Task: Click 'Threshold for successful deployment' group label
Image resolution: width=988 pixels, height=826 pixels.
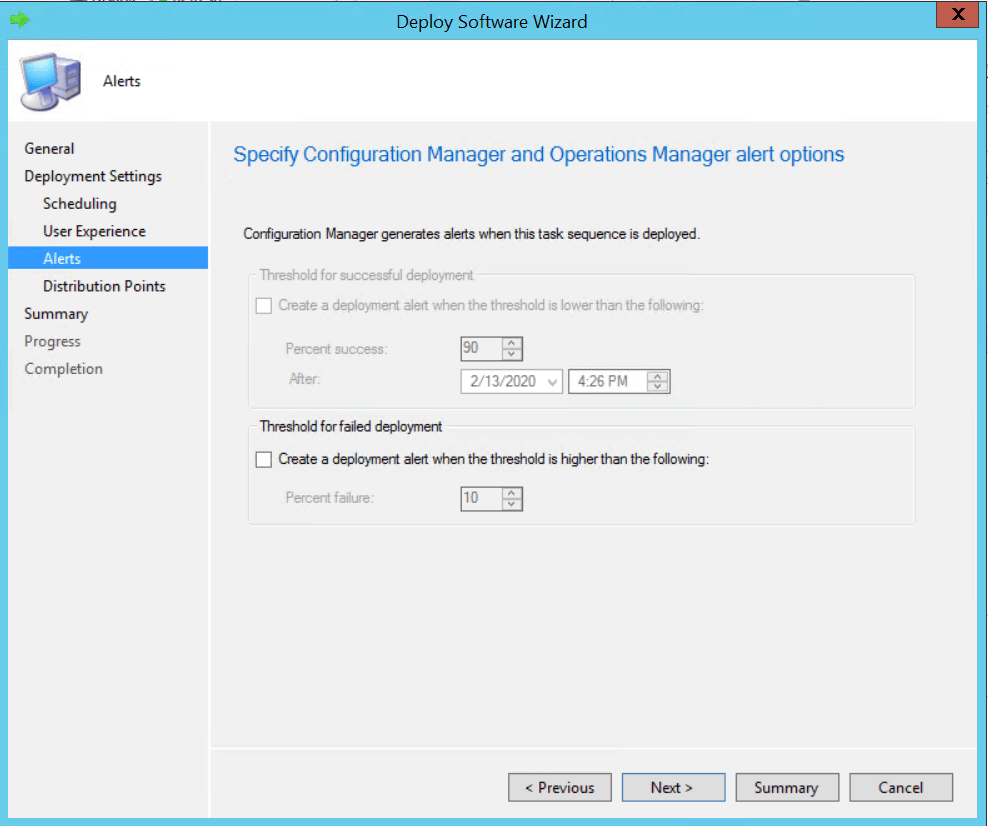Action: pos(366,275)
